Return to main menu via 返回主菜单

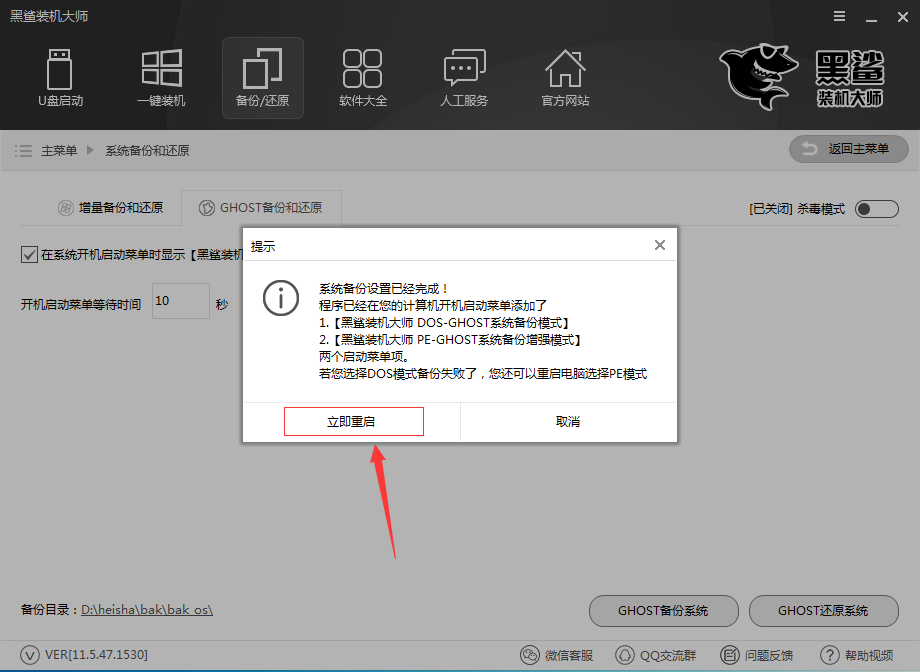848,148
